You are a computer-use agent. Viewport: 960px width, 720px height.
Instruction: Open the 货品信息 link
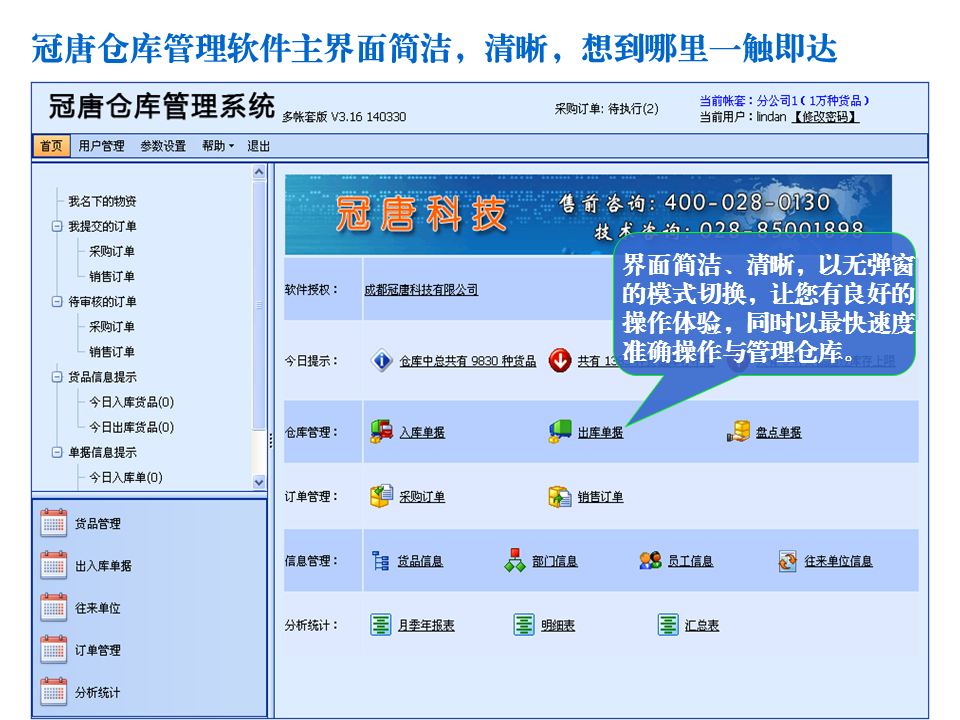(420, 561)
